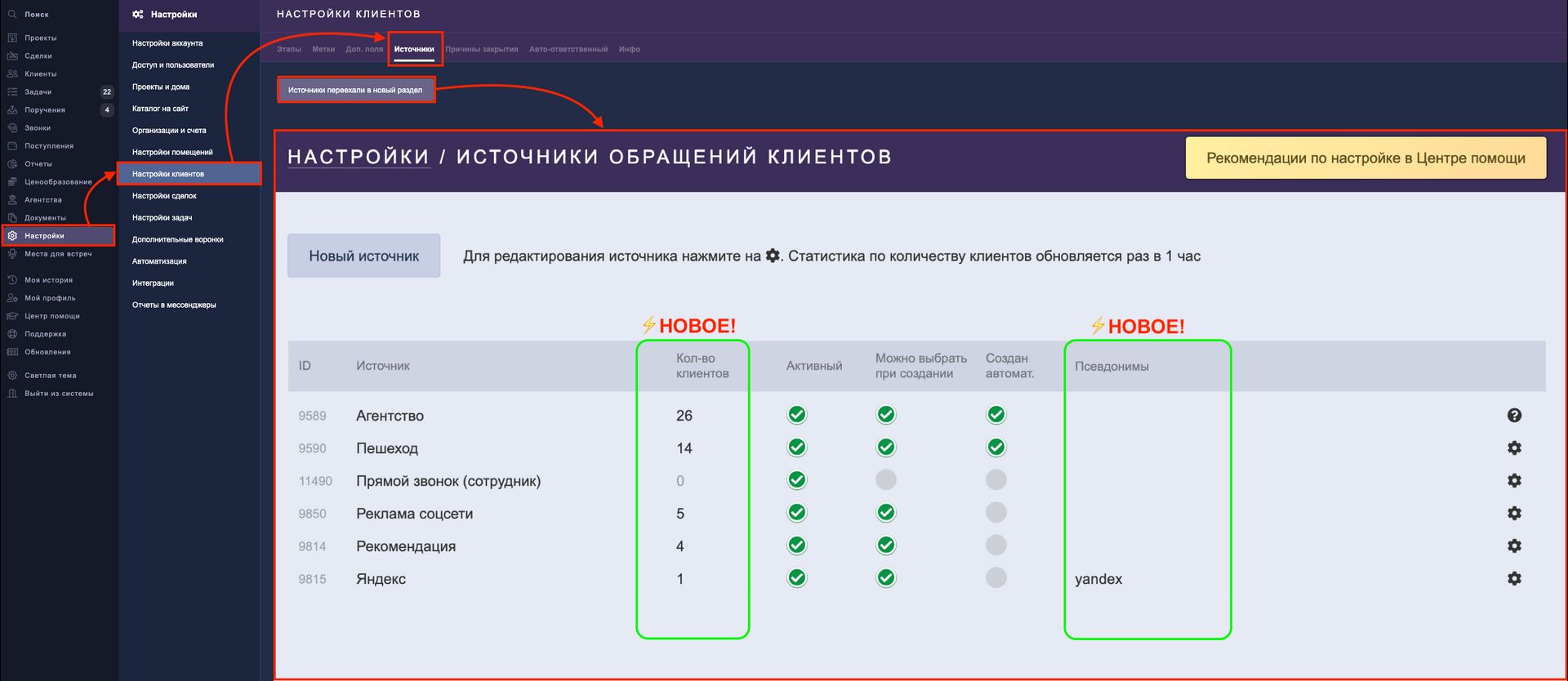Open Центр помощи from the left sidebar

tap(51, 315)
